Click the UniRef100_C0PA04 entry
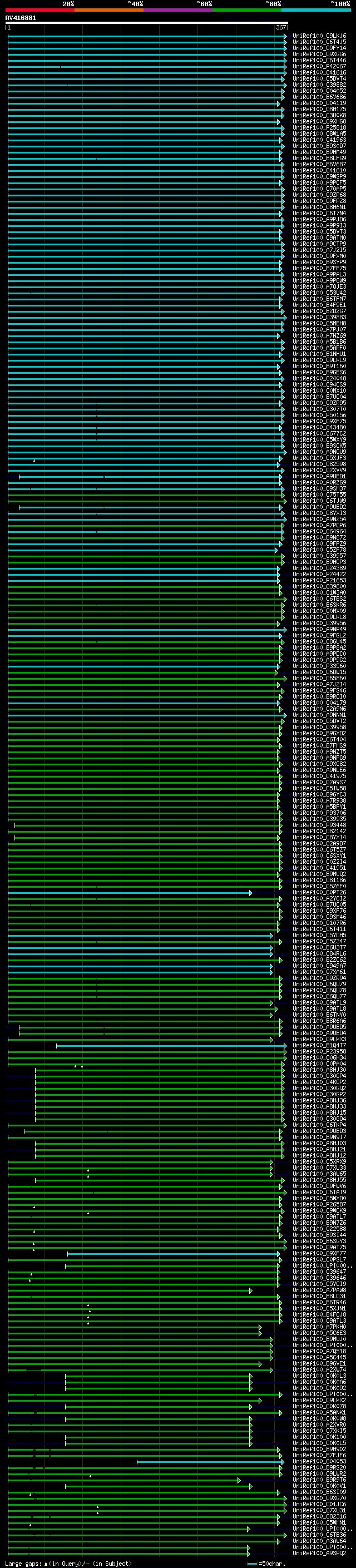 click(x=319, y=1064)
